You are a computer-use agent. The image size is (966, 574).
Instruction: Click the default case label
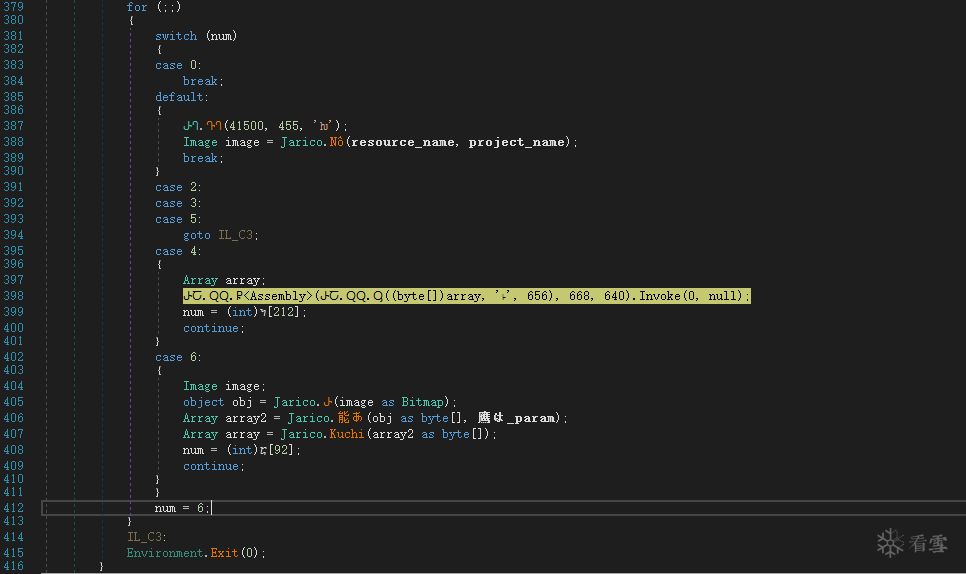(182, 97)
